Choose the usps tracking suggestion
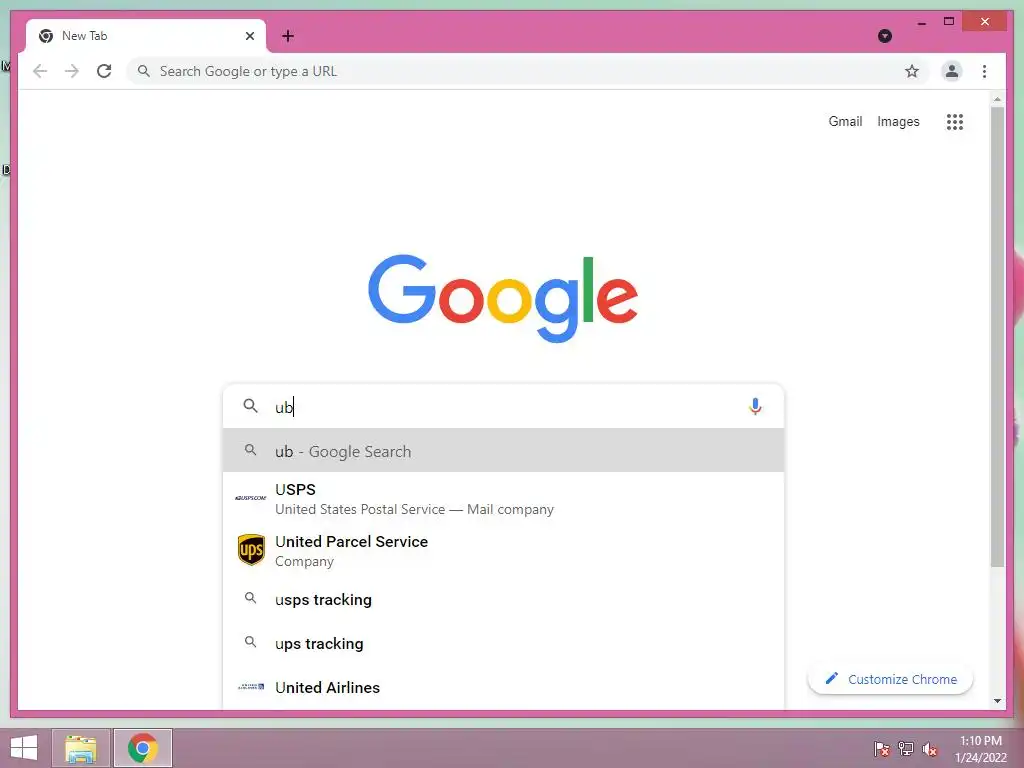1024x768 pixels. click(x=503, y=599)
